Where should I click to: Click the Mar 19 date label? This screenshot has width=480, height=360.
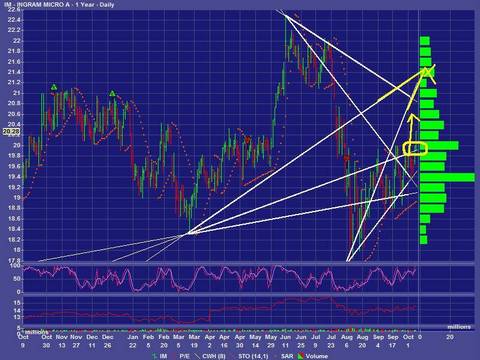(194, 341)
